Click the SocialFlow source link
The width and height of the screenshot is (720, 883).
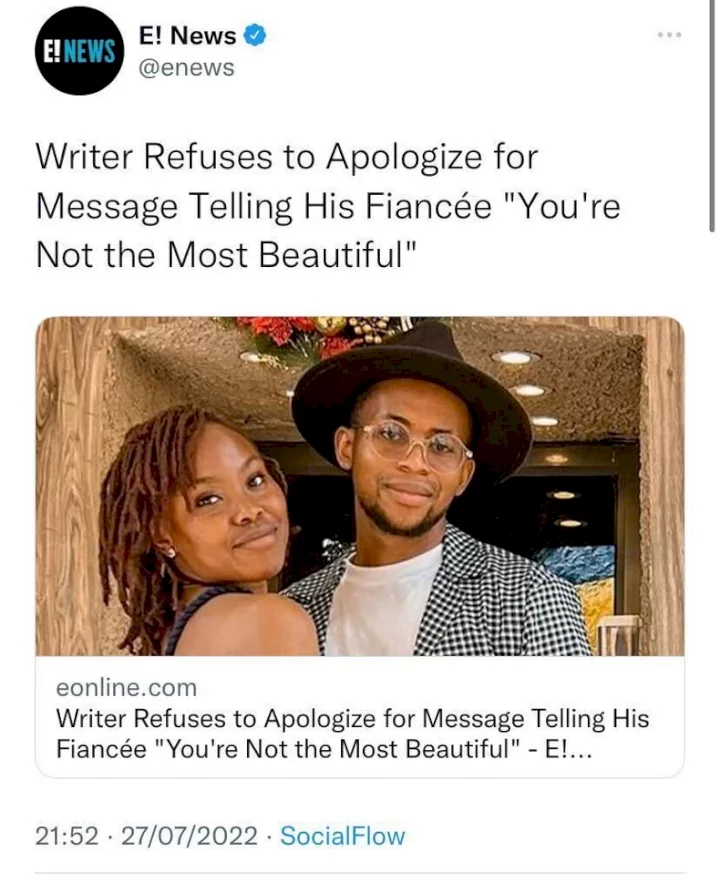(342, 836)
